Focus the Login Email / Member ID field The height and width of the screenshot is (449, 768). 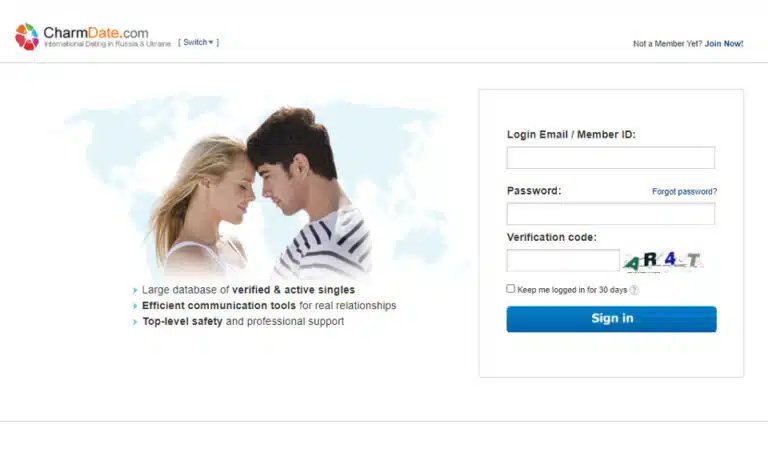coord(611,158)
